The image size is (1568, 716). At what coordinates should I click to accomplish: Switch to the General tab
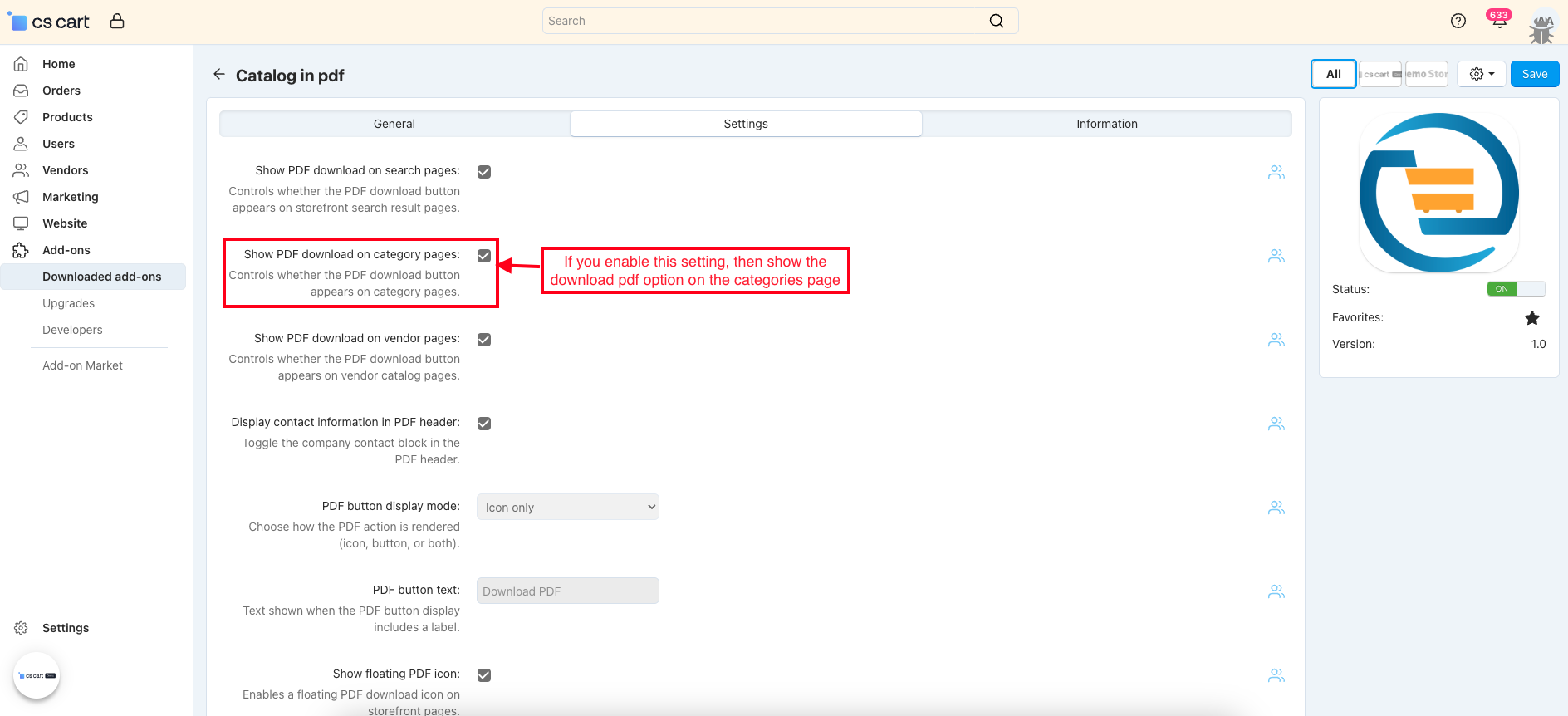click(394, 124)
